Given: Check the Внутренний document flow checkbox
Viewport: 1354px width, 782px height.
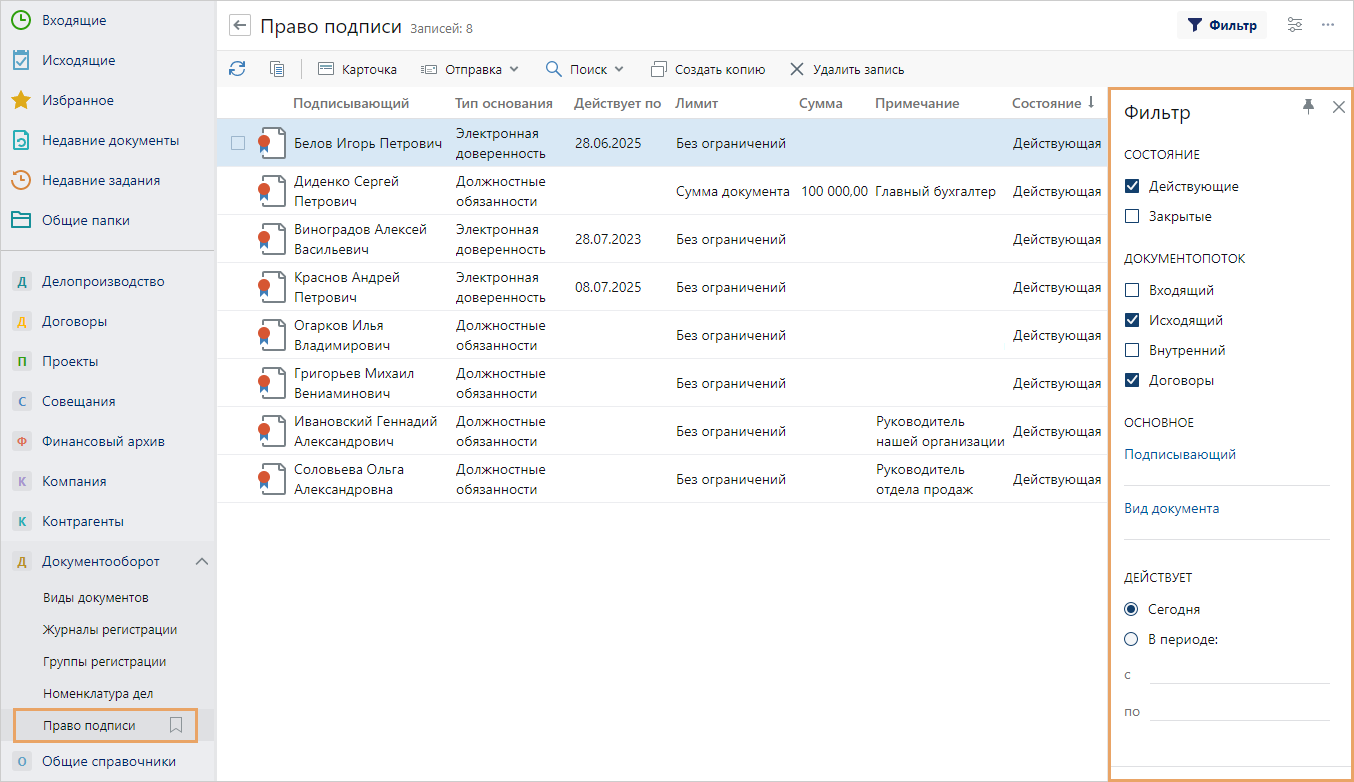Looking at the screenshot, I should (x=1132, y=350).
